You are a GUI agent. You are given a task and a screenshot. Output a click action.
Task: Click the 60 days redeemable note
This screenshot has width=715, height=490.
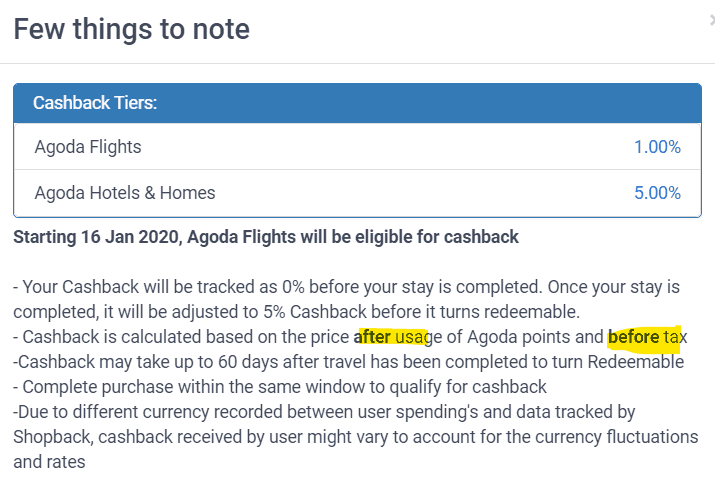point(348,362)
